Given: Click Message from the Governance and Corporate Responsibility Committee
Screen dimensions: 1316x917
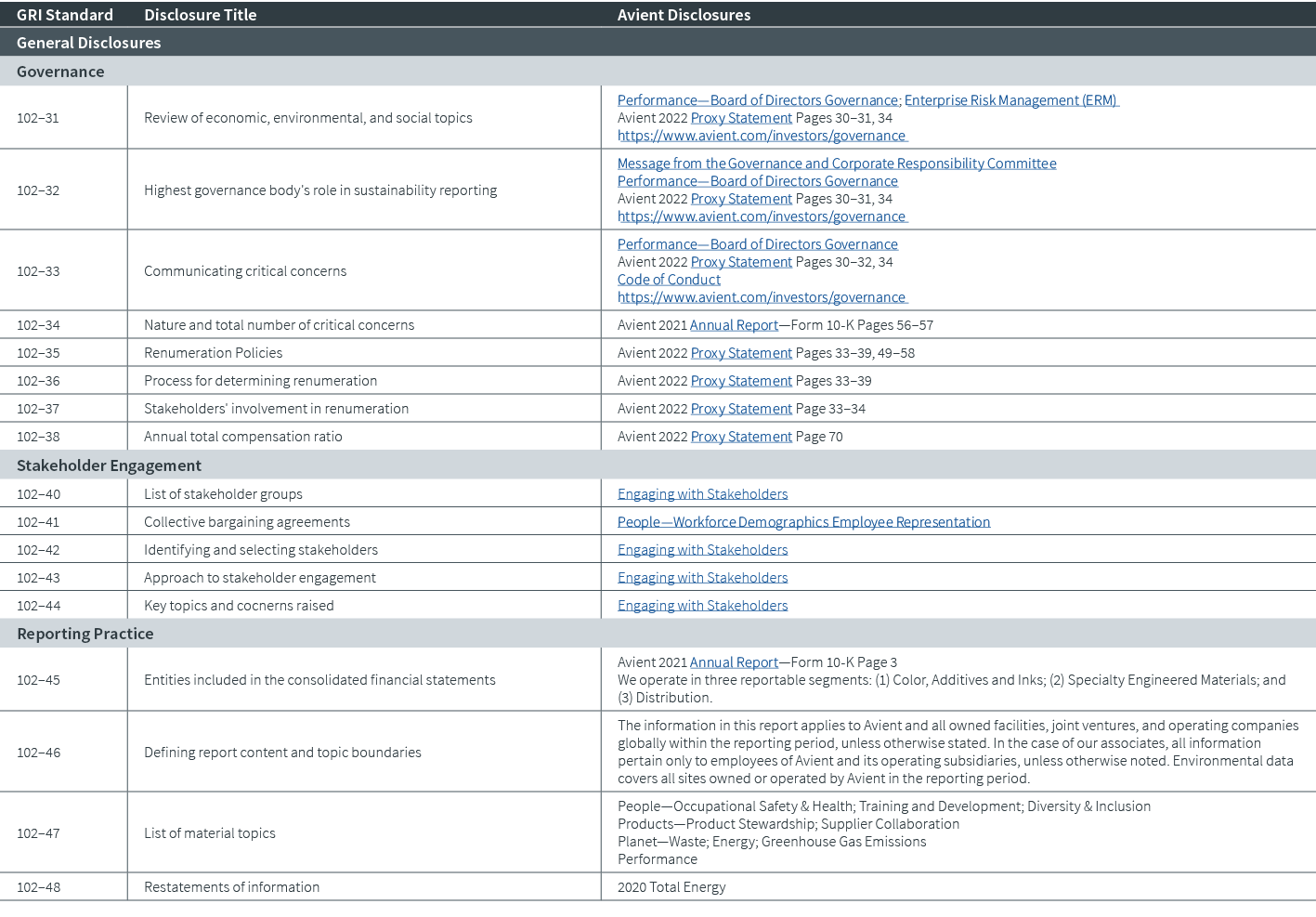Looking at the screenshot, I should (836, 163).
